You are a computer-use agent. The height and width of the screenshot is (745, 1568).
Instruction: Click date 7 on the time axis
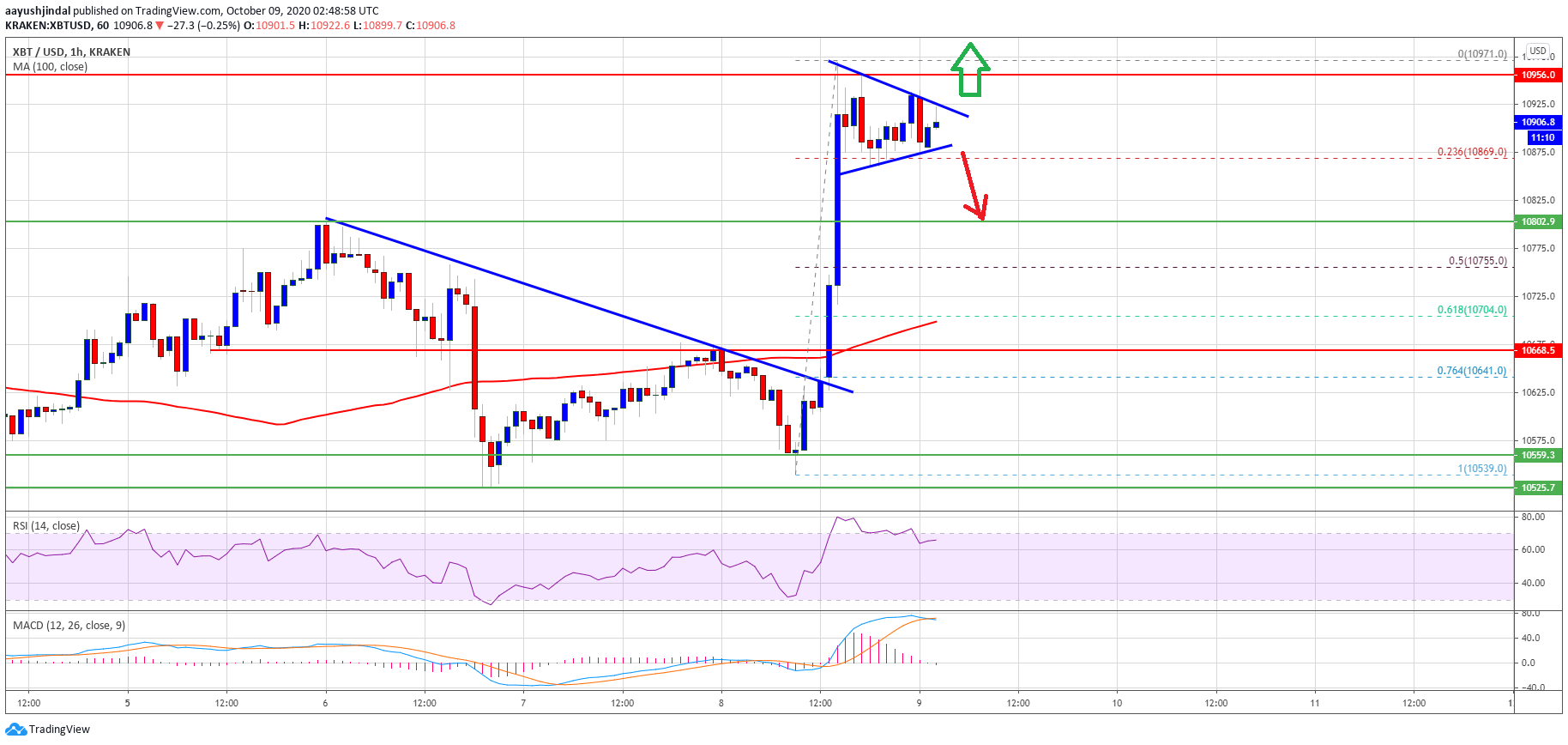(x=523, y=704)
